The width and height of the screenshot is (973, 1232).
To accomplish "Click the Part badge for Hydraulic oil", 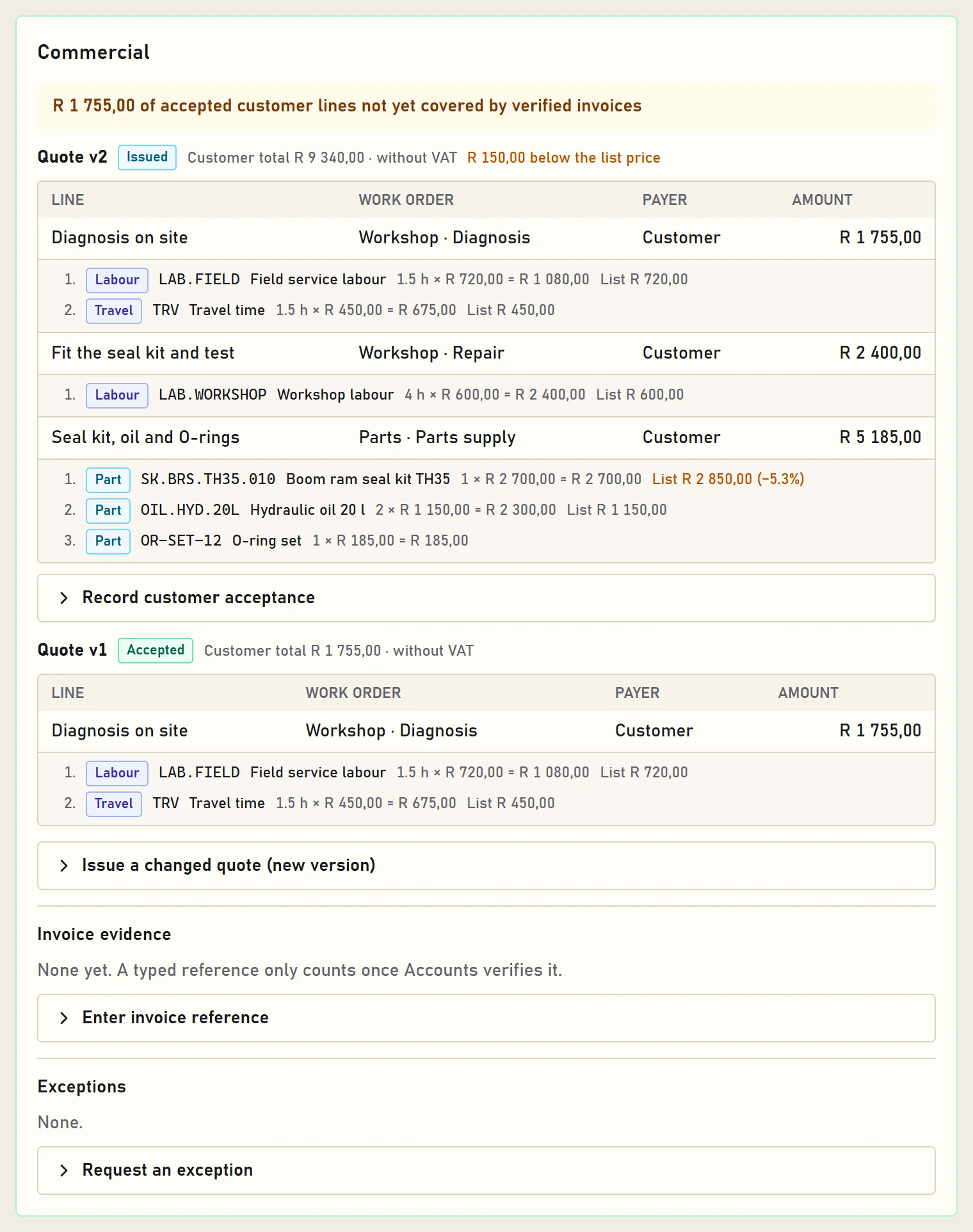I will click(108, 510).
